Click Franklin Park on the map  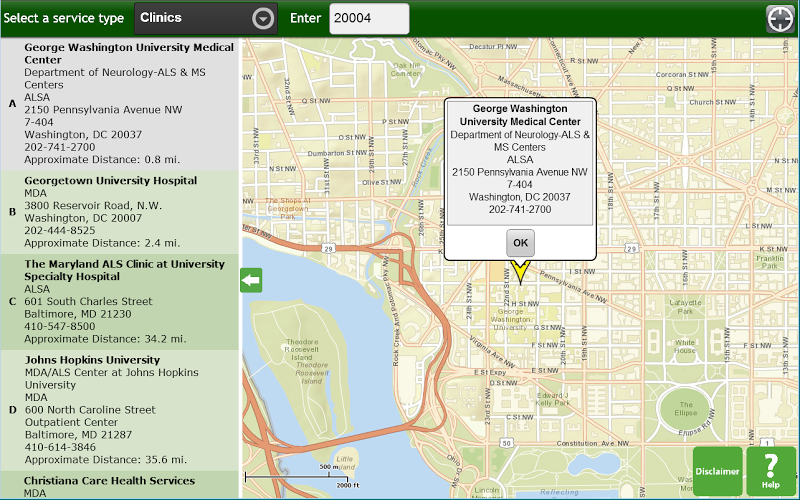click(769, 262)
